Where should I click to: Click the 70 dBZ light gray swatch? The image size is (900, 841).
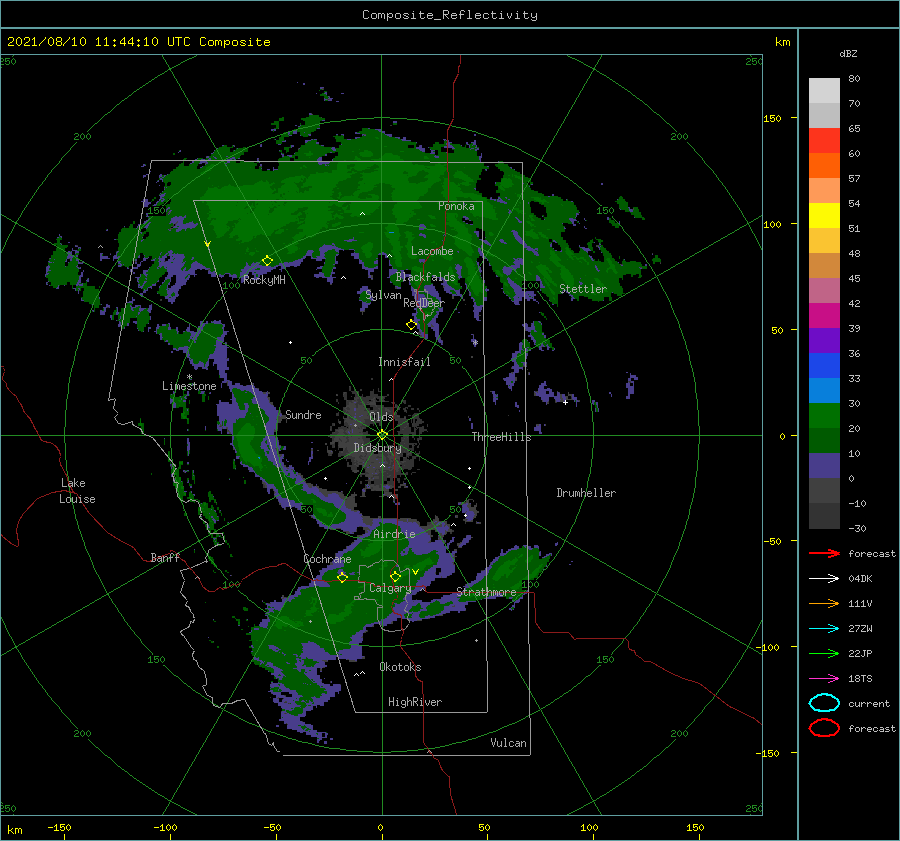(x=824, y=90)
